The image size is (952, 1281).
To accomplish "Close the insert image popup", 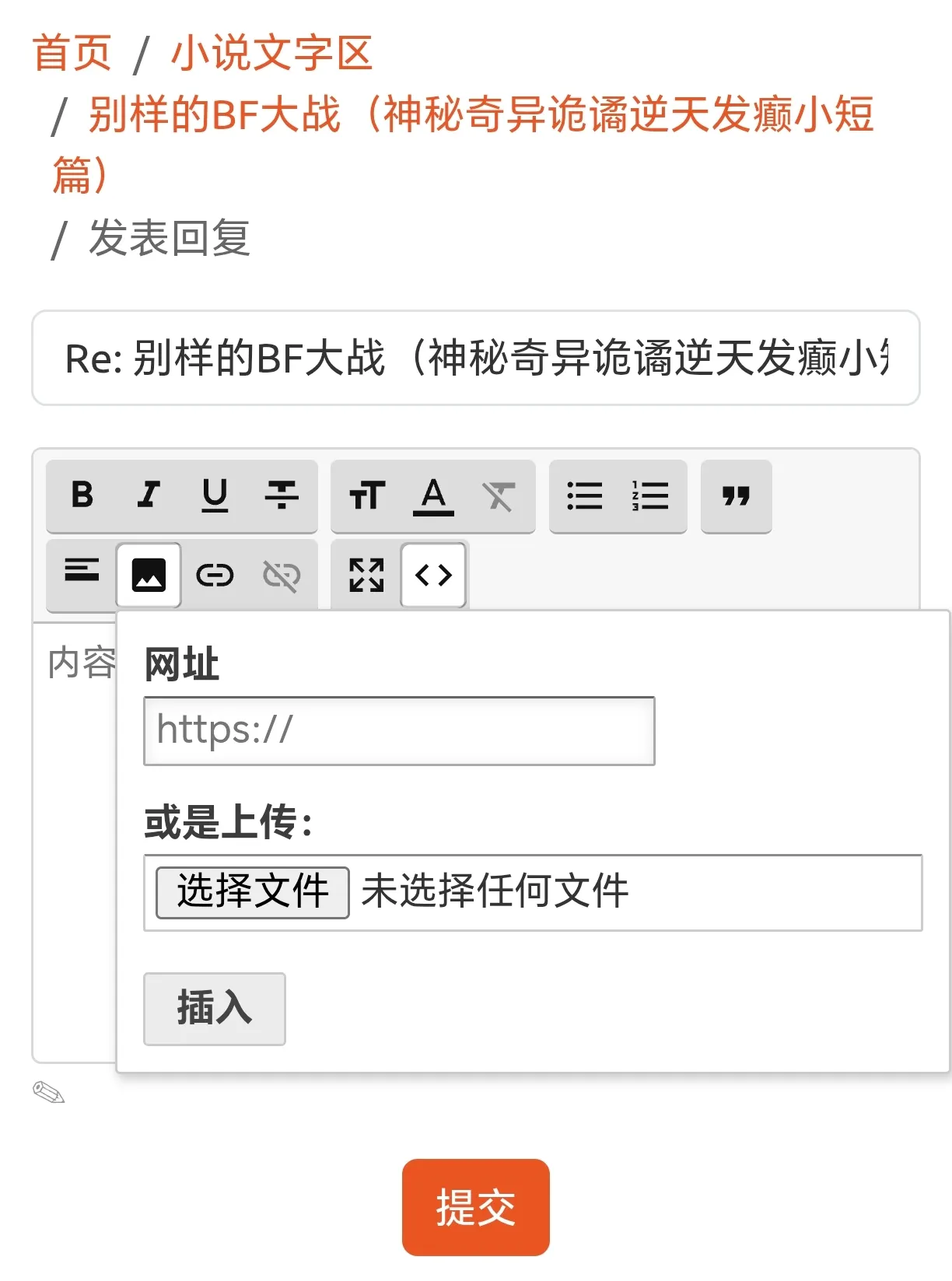I will pyautogui.click(x=149, y=575).
